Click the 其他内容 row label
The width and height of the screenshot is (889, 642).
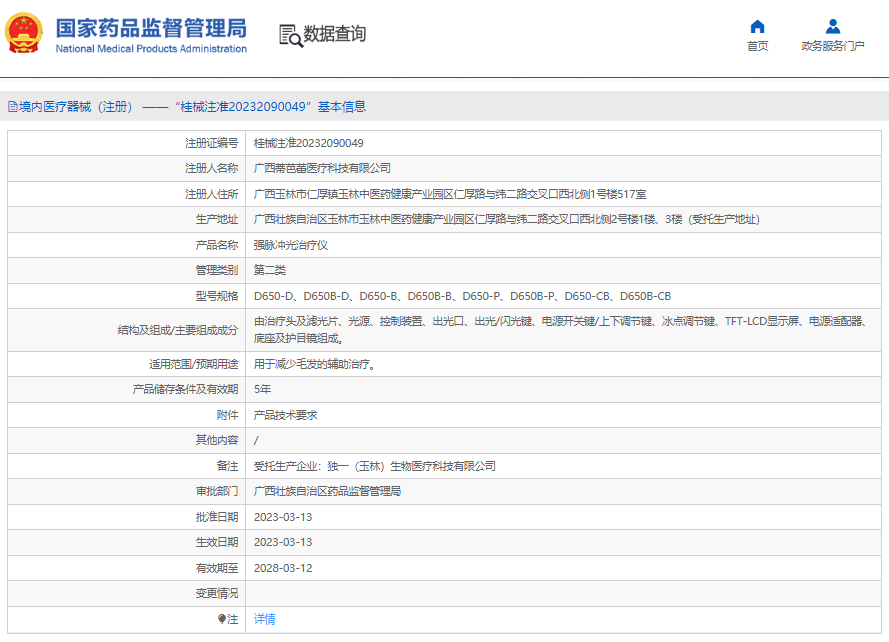217,440
